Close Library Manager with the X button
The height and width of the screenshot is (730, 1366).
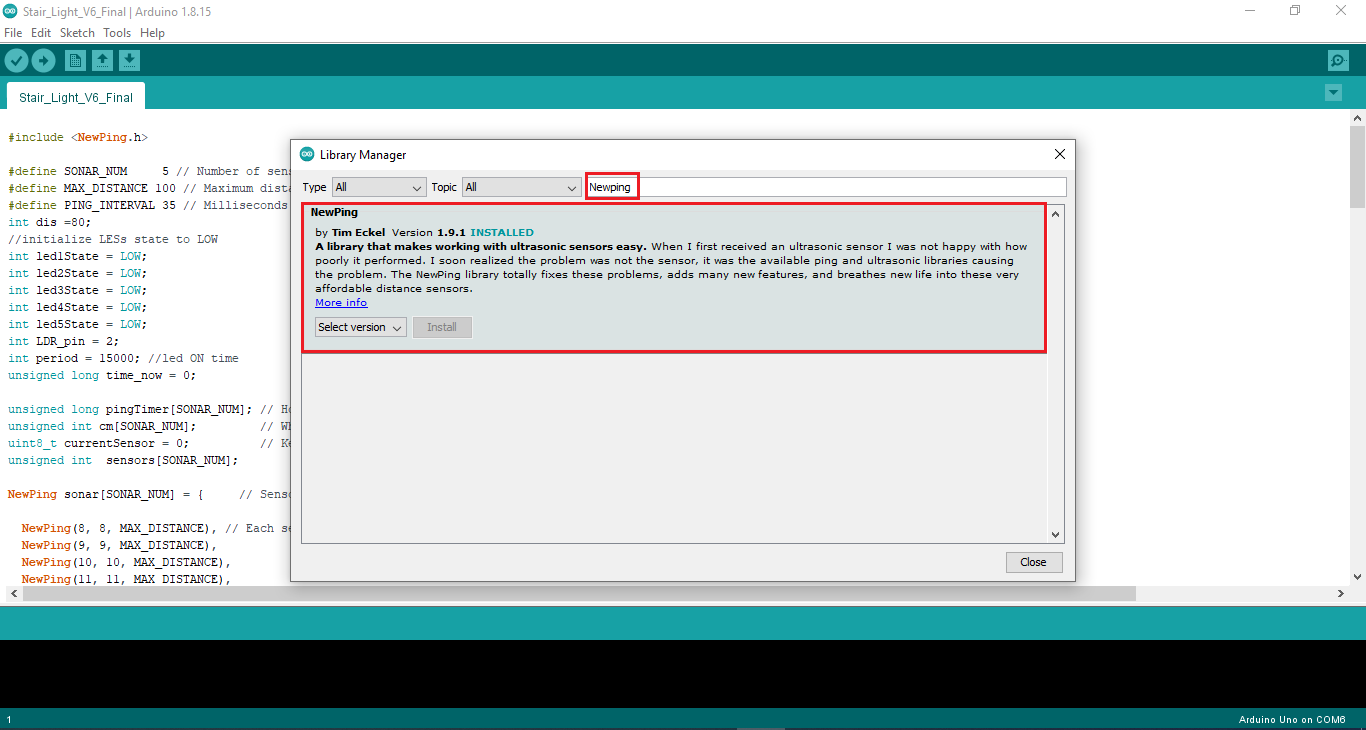pyautogui.click(x=1060, y=154)
